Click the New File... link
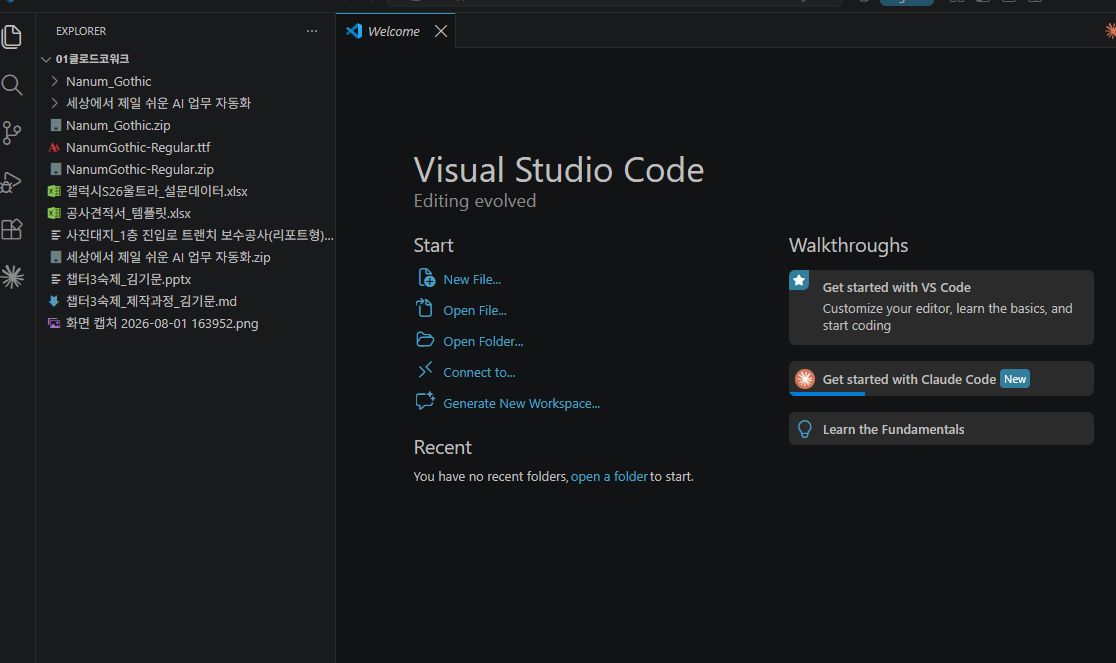The height and width of the screenshot is (663, 1116). [472, 280]
